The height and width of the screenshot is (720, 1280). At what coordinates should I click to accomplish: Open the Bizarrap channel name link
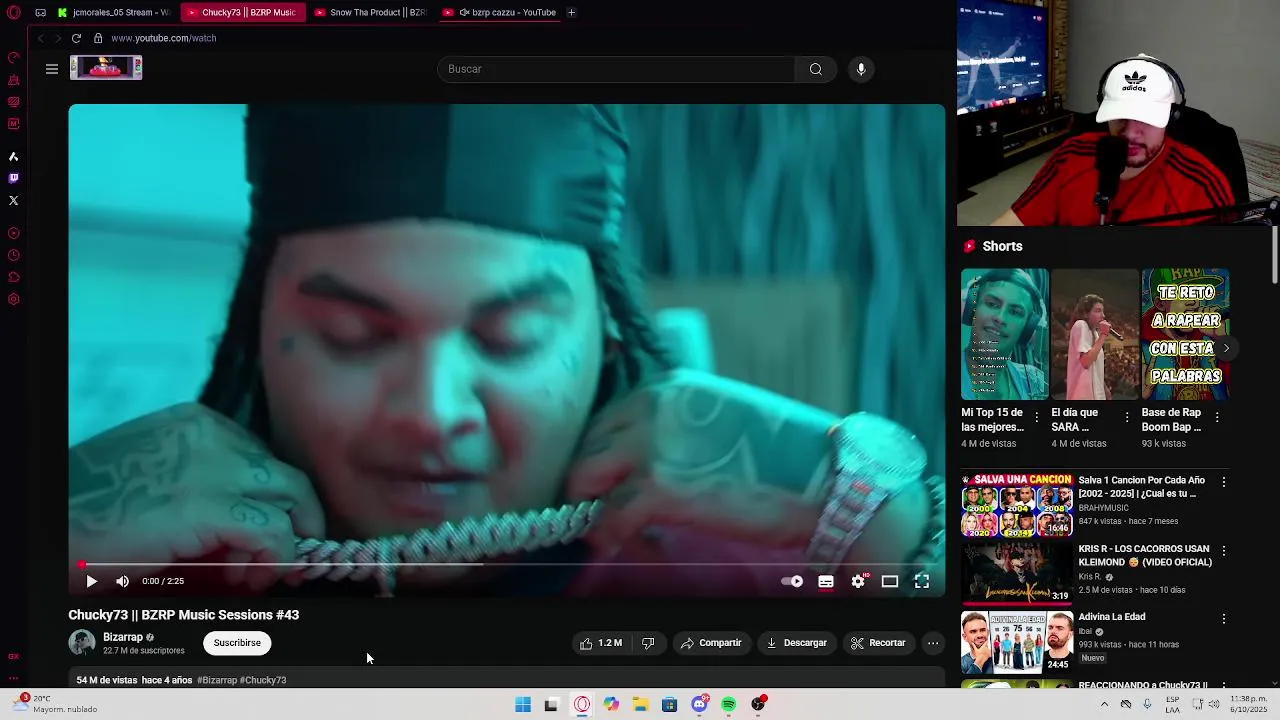click(123, 637)
